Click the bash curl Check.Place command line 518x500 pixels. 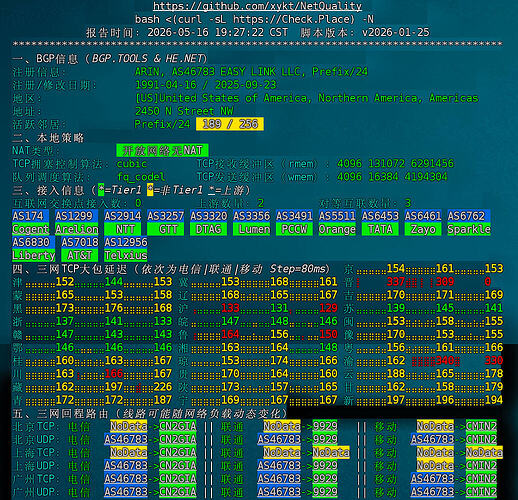coord(254,19)
